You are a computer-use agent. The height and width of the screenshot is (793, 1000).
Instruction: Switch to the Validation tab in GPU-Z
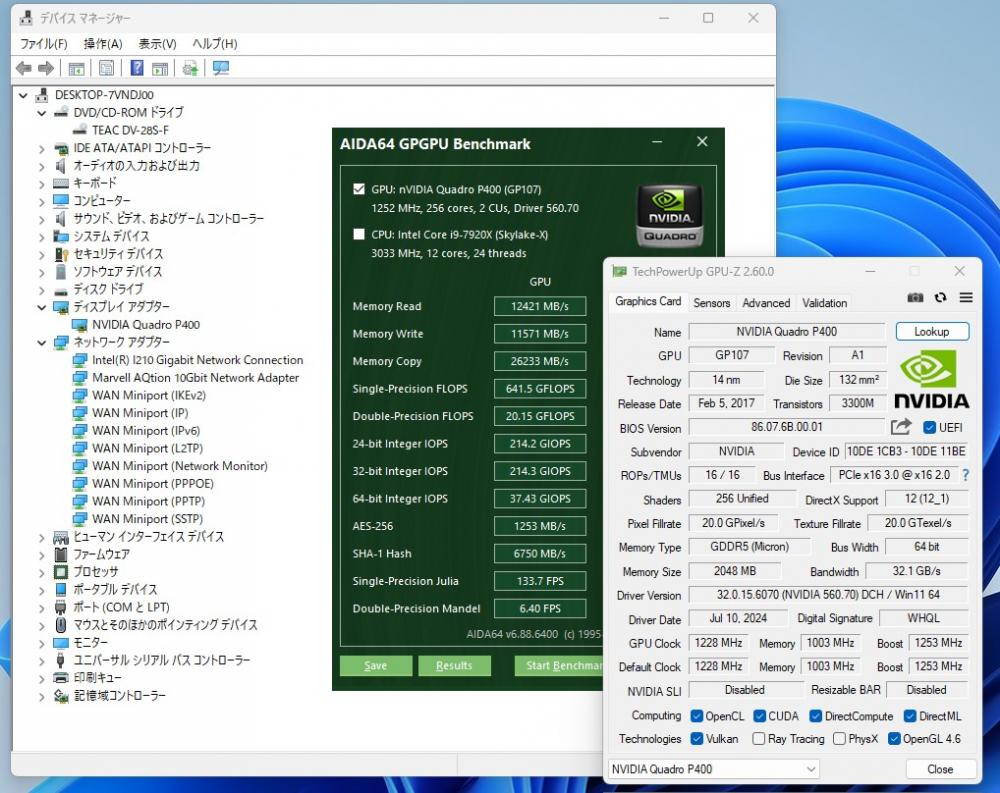(x=825, y=302)
